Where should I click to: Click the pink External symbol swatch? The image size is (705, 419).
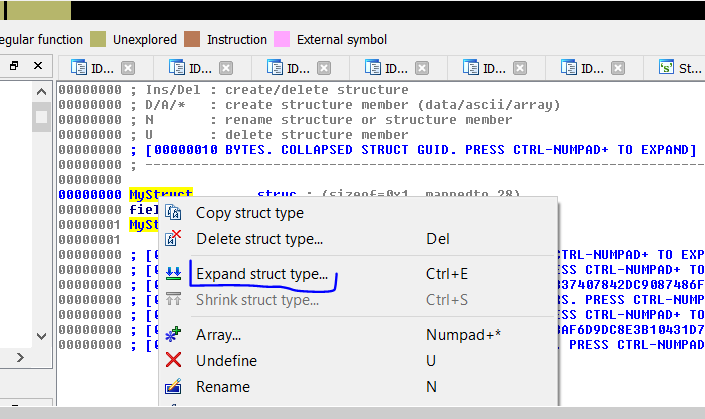tap(282, 40)
